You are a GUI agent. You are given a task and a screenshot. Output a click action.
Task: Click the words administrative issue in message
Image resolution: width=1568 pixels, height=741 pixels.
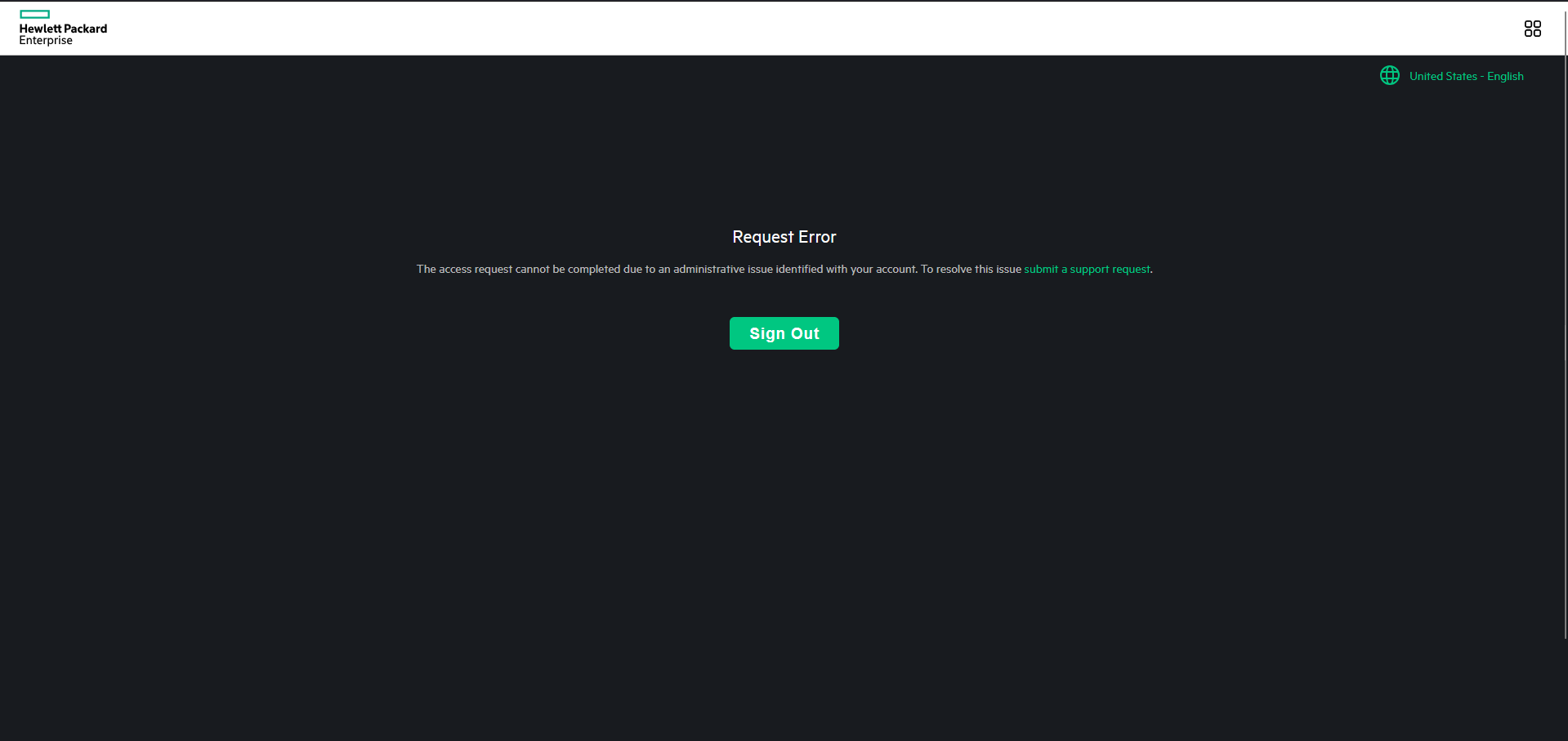click(722, 269)
